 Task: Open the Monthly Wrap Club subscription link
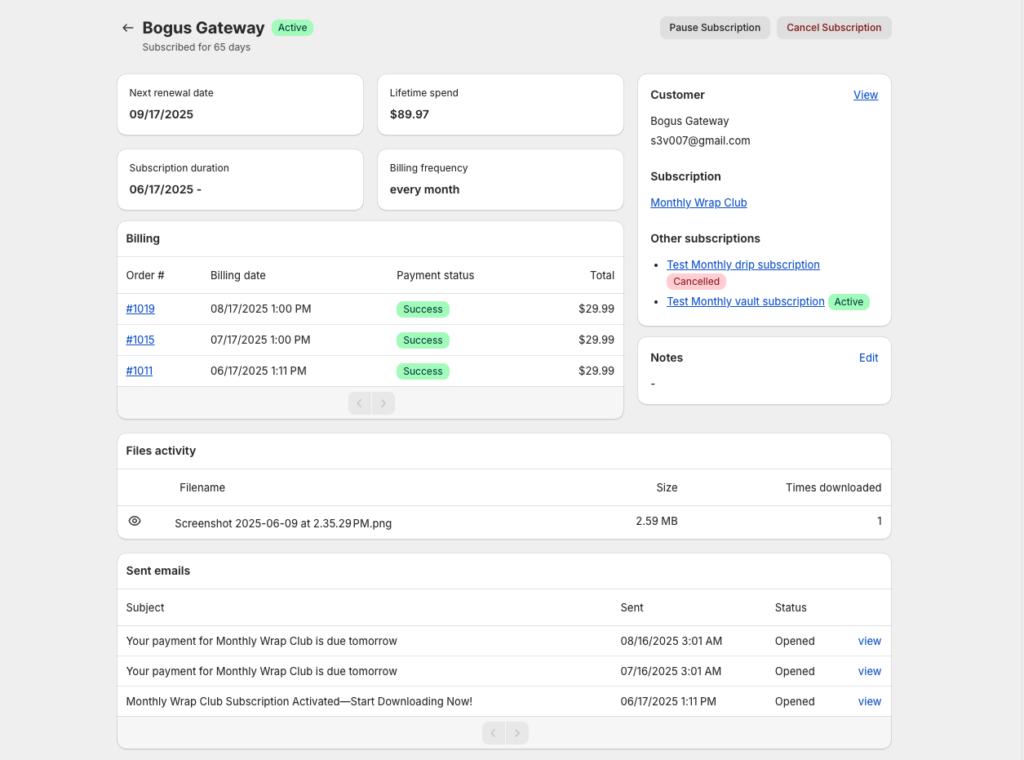698,203
